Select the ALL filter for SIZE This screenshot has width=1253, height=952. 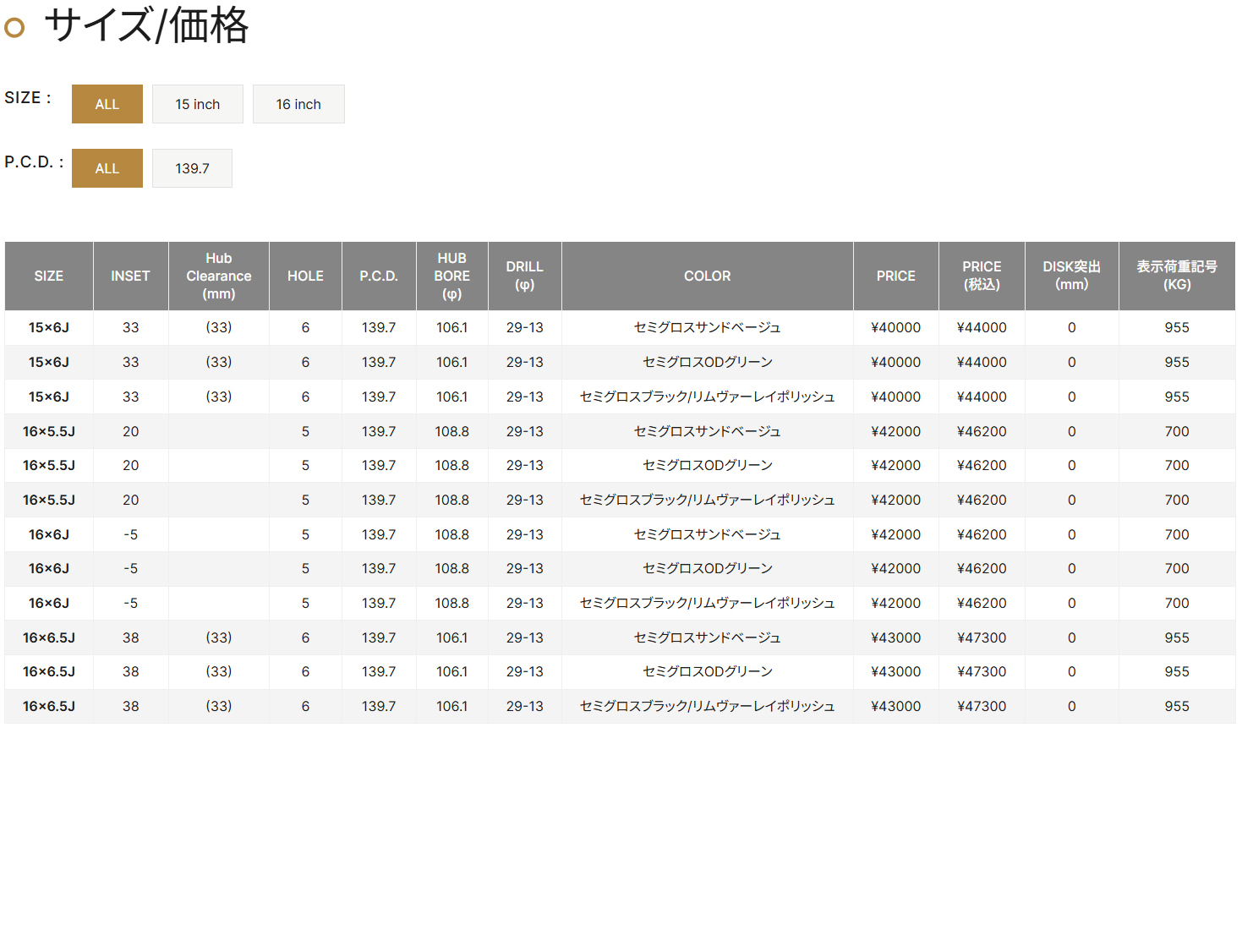pyautogui.click(x=107, y=104)
